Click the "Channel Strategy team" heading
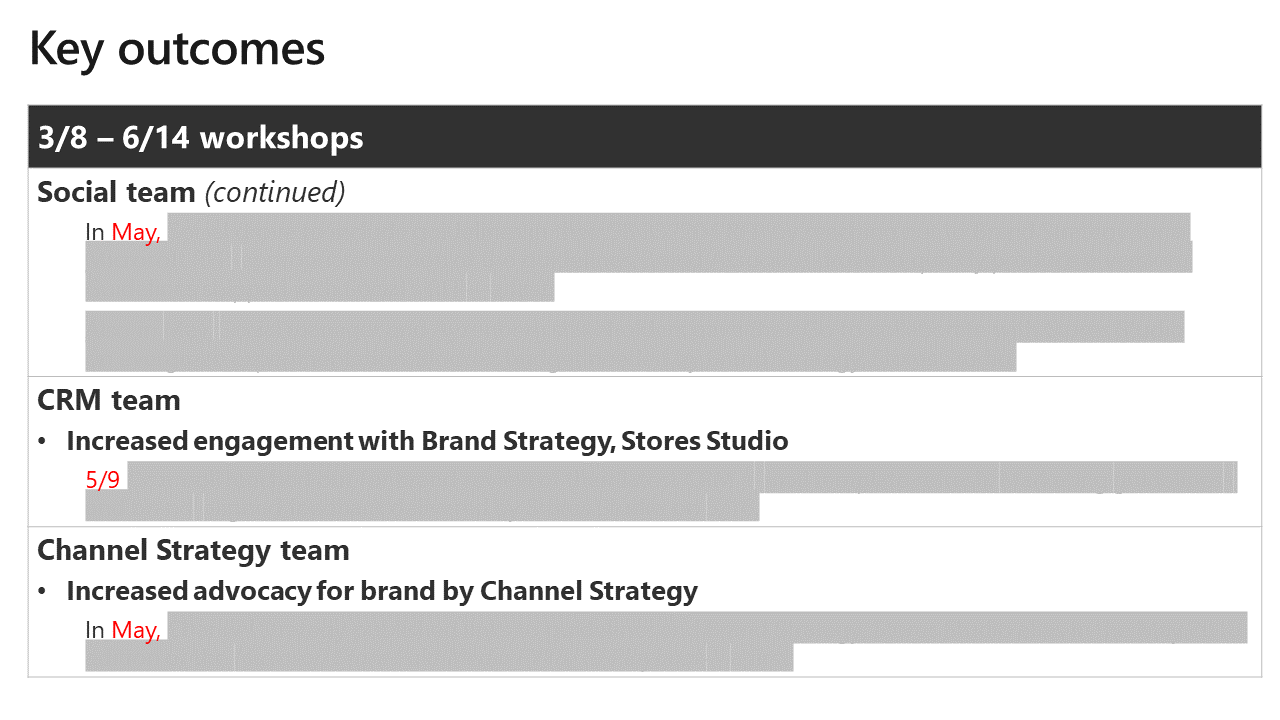 coord(193,550)
